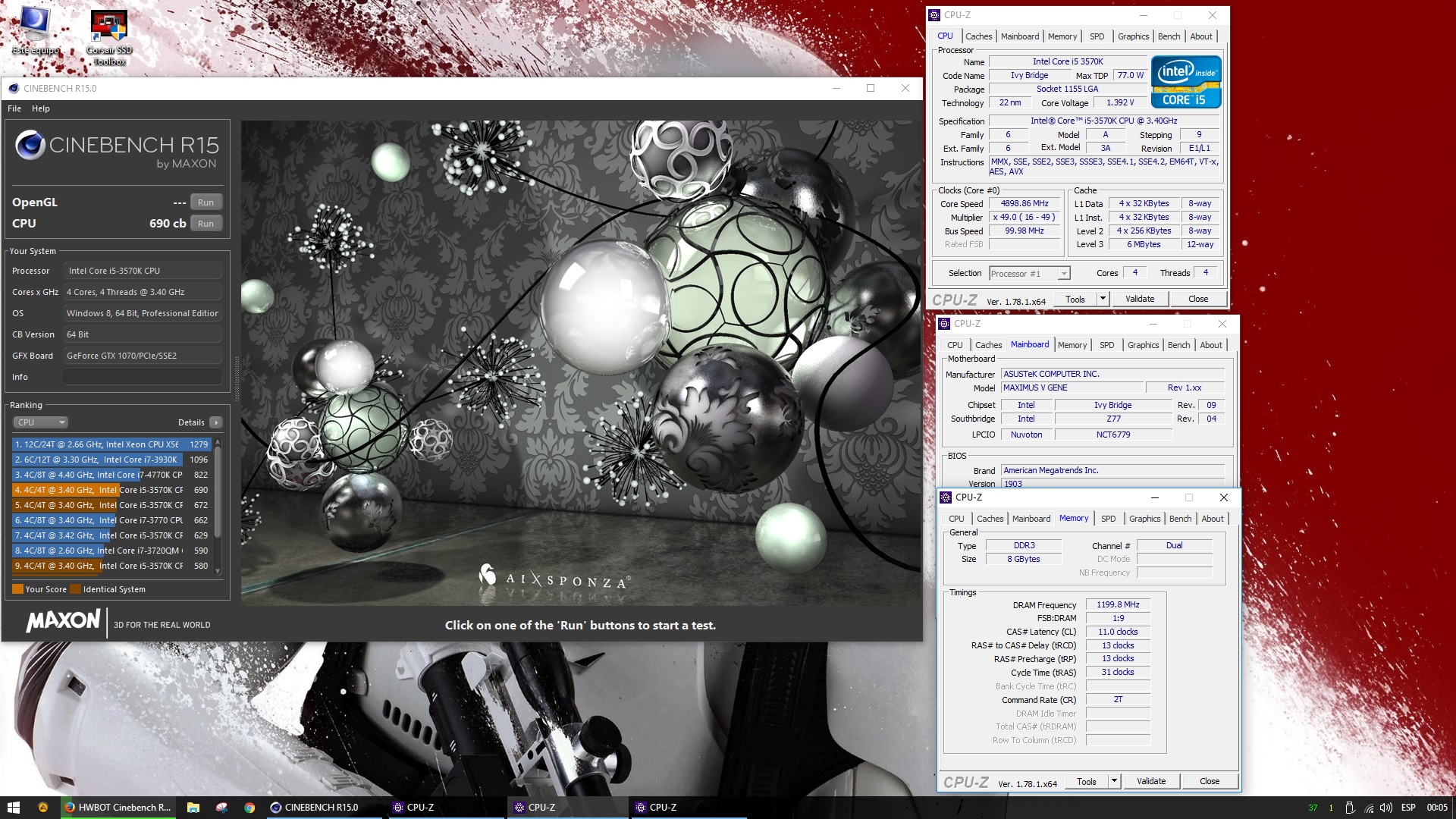
Task: Expand Tools dropdown arrow in Memory window
Action: (1114, 781)
